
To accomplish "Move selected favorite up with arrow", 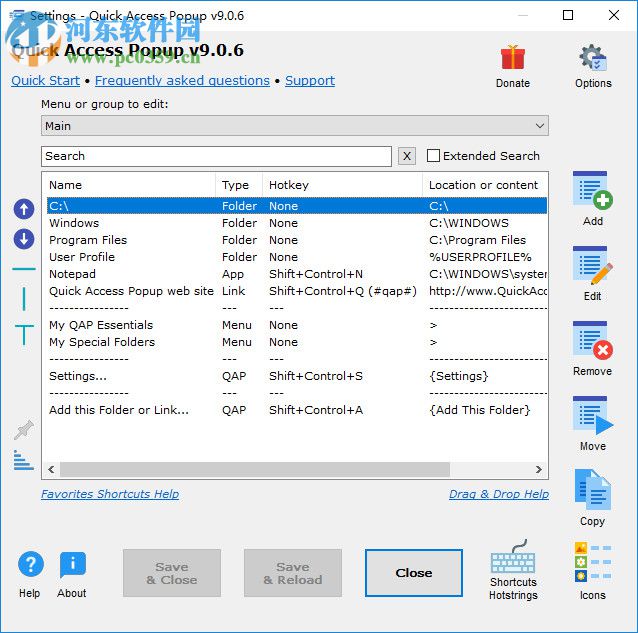I will coord(24,209).
